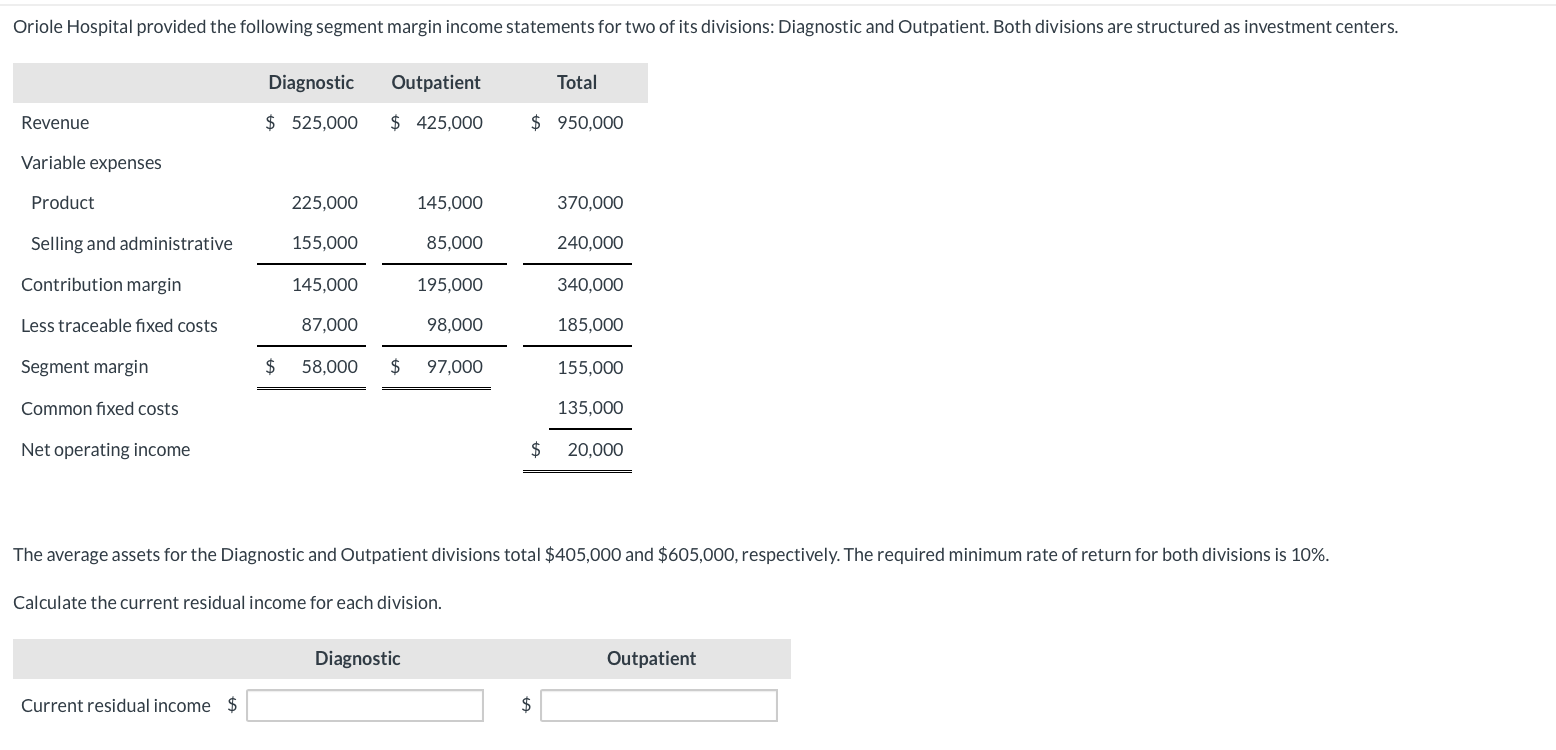Viewport: 1556px width, 750px height.
Task: Click the Revenue row label
Action: 55,122
